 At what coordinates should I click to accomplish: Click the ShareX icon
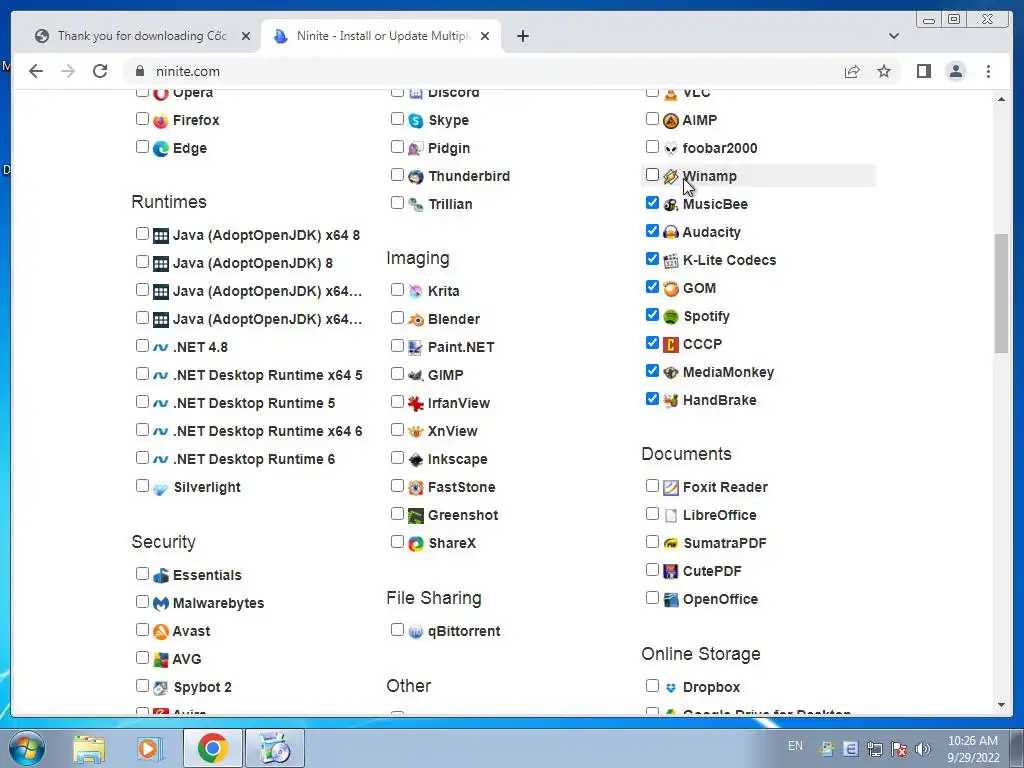416,544
